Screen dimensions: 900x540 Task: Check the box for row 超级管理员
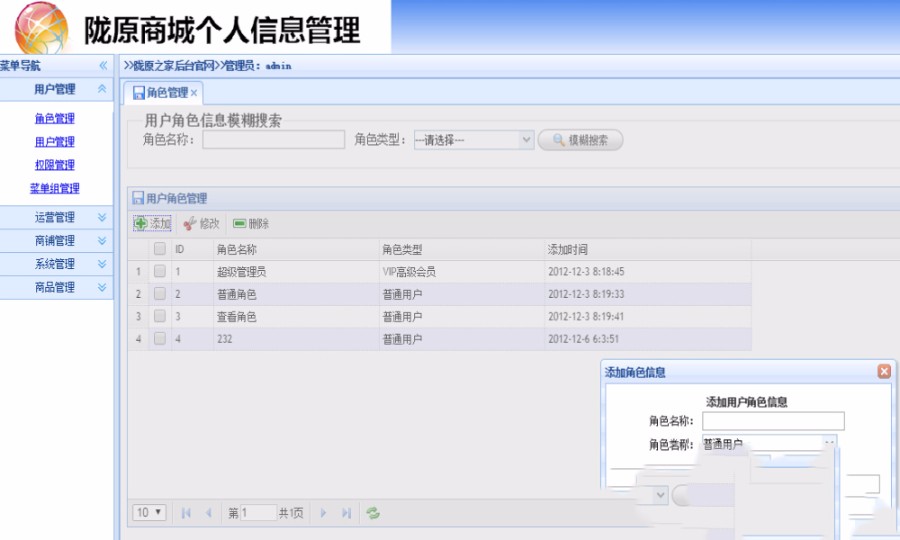tap(160, 271)
